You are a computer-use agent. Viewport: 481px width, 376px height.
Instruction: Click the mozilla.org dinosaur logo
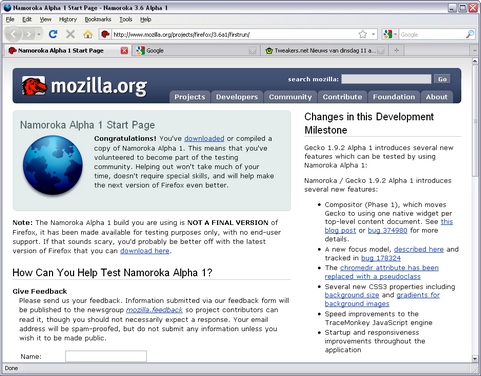pos(34,86)
